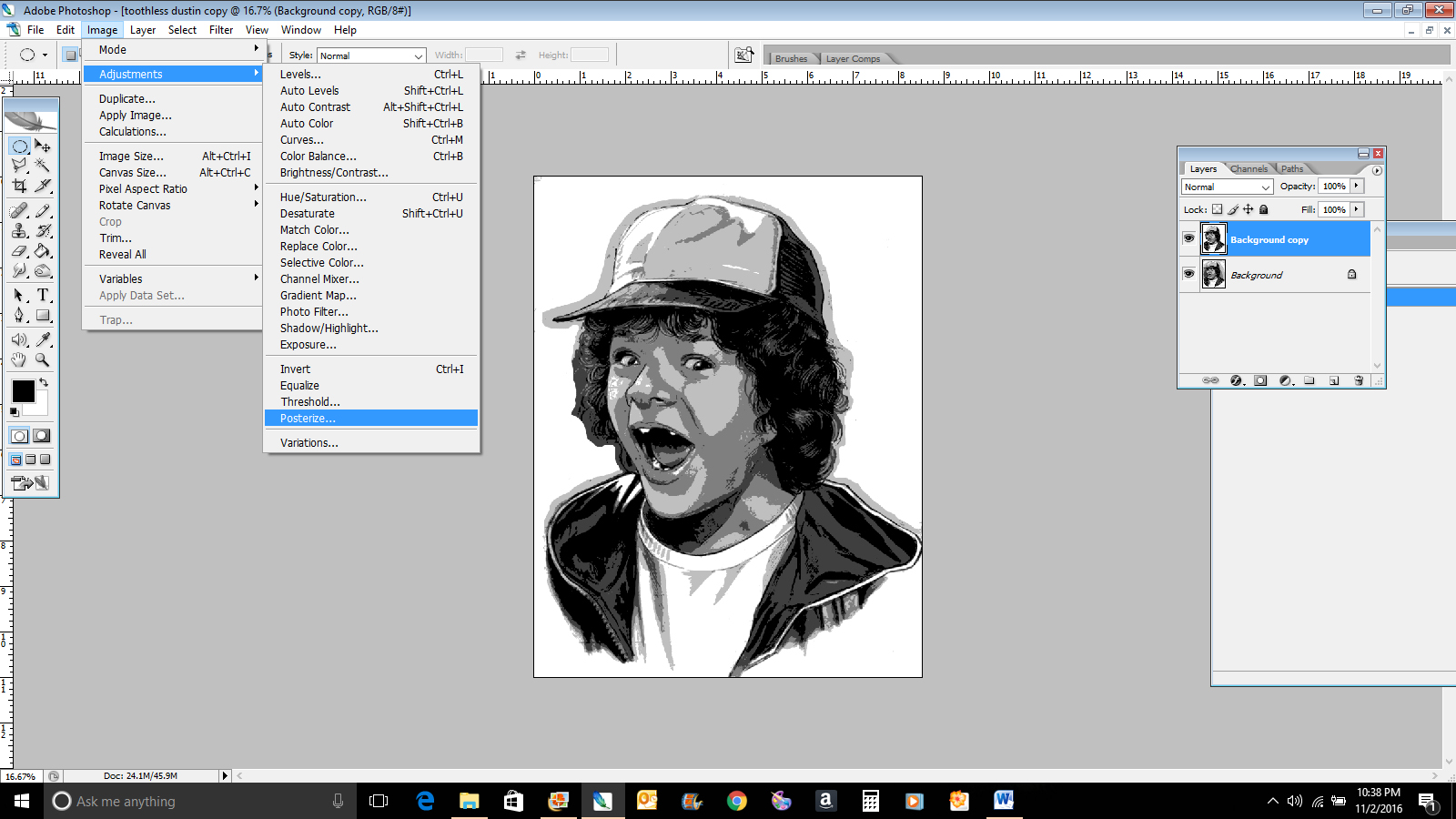Open the Opacity slider arrow

pos(1357,186)
